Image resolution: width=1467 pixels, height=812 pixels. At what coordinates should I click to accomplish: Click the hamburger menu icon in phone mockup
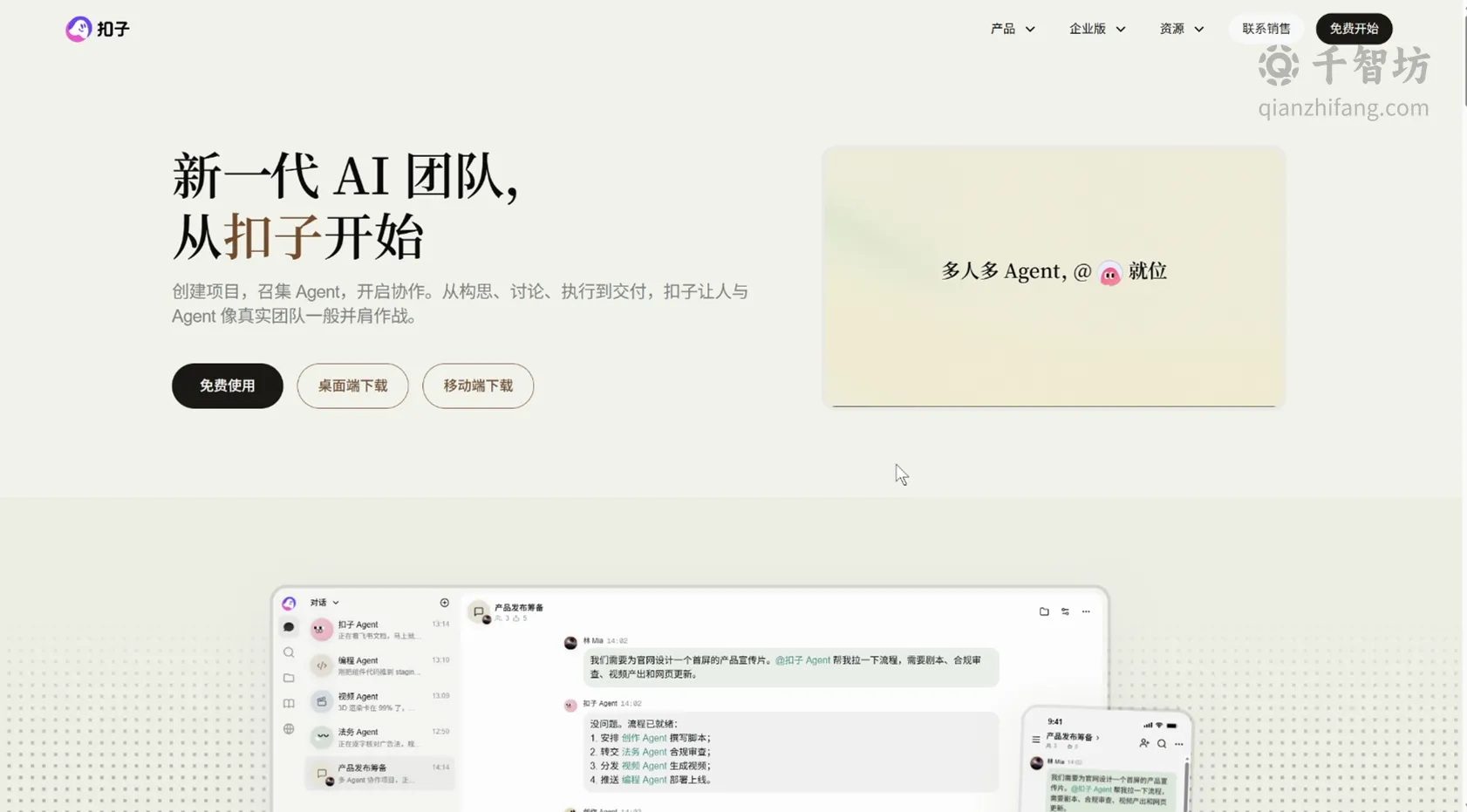click(1036, 740)
